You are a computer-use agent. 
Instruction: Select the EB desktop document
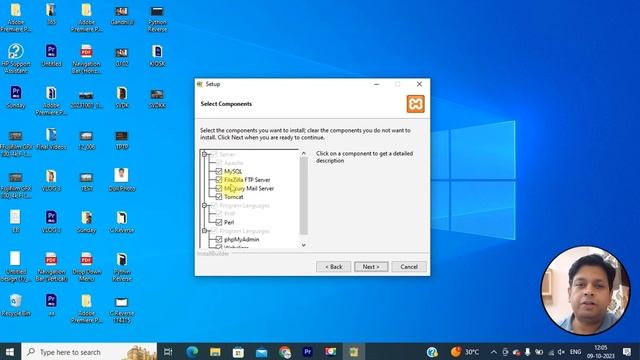tap(16, 221)
